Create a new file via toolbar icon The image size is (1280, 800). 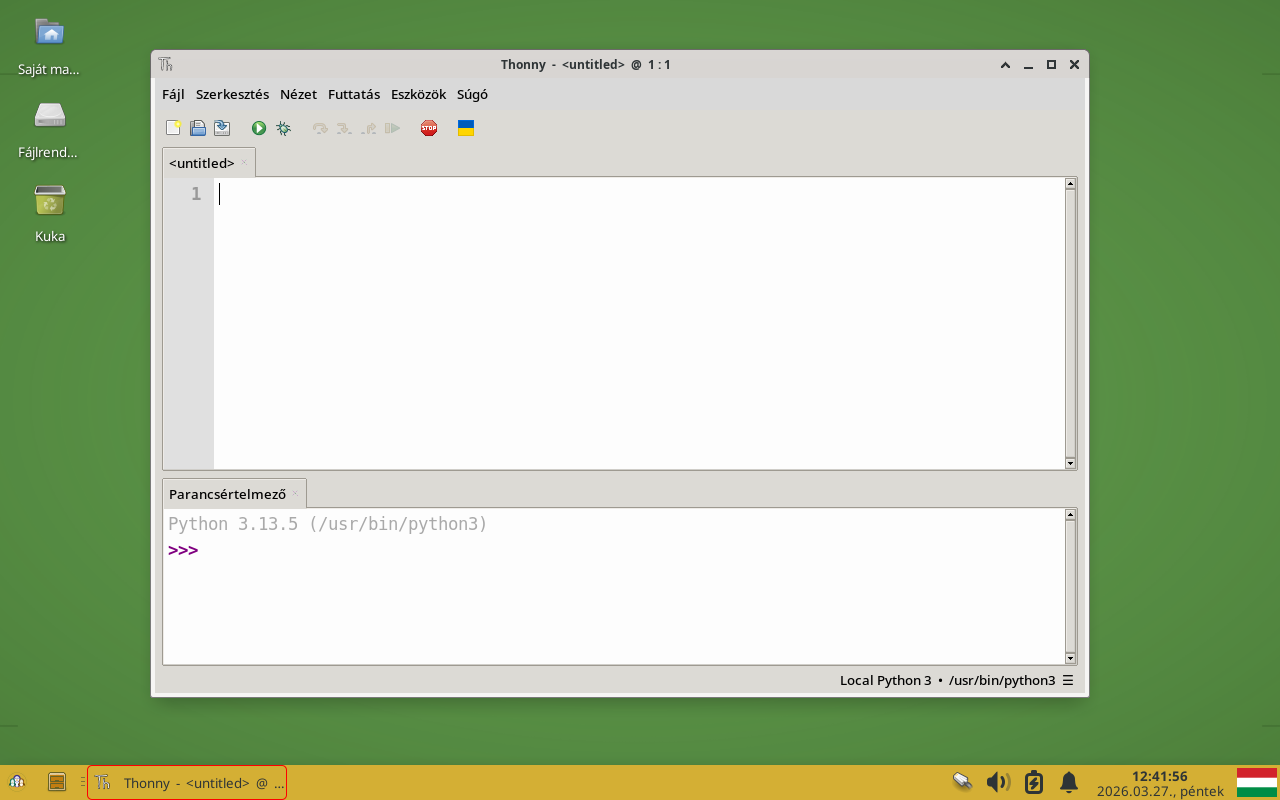174,128
